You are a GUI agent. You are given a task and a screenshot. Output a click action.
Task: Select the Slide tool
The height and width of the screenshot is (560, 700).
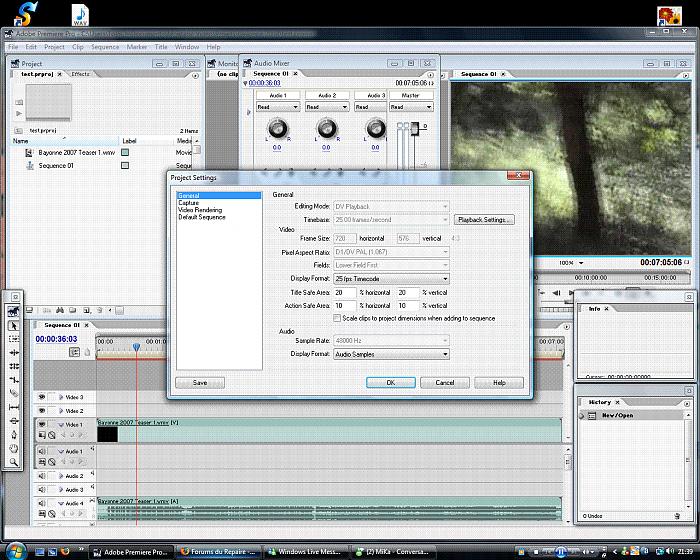pos(14,421)
